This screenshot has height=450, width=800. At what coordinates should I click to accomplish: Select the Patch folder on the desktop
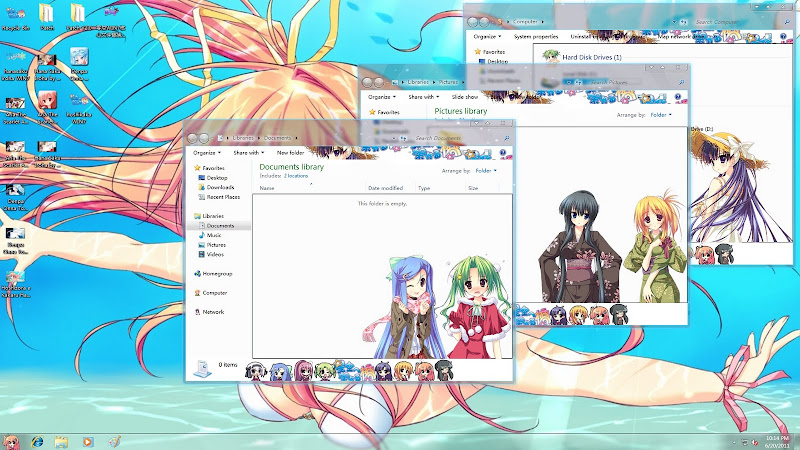(x=47, y=17)
